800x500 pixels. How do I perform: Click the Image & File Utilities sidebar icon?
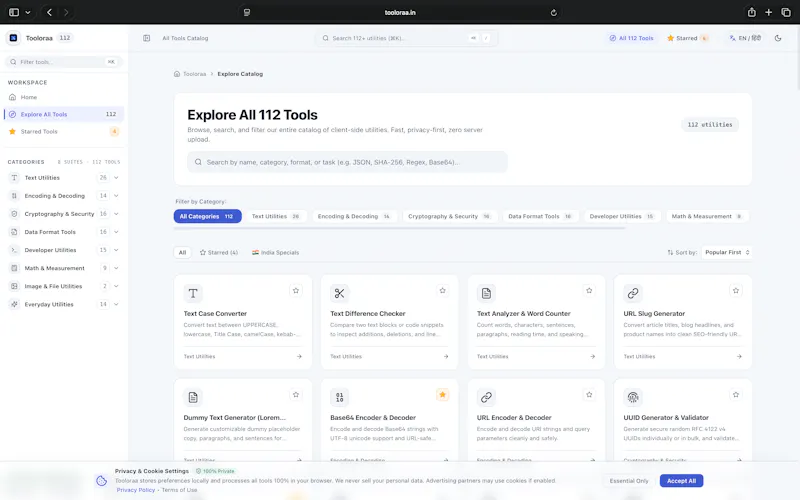tap(14, 286)
